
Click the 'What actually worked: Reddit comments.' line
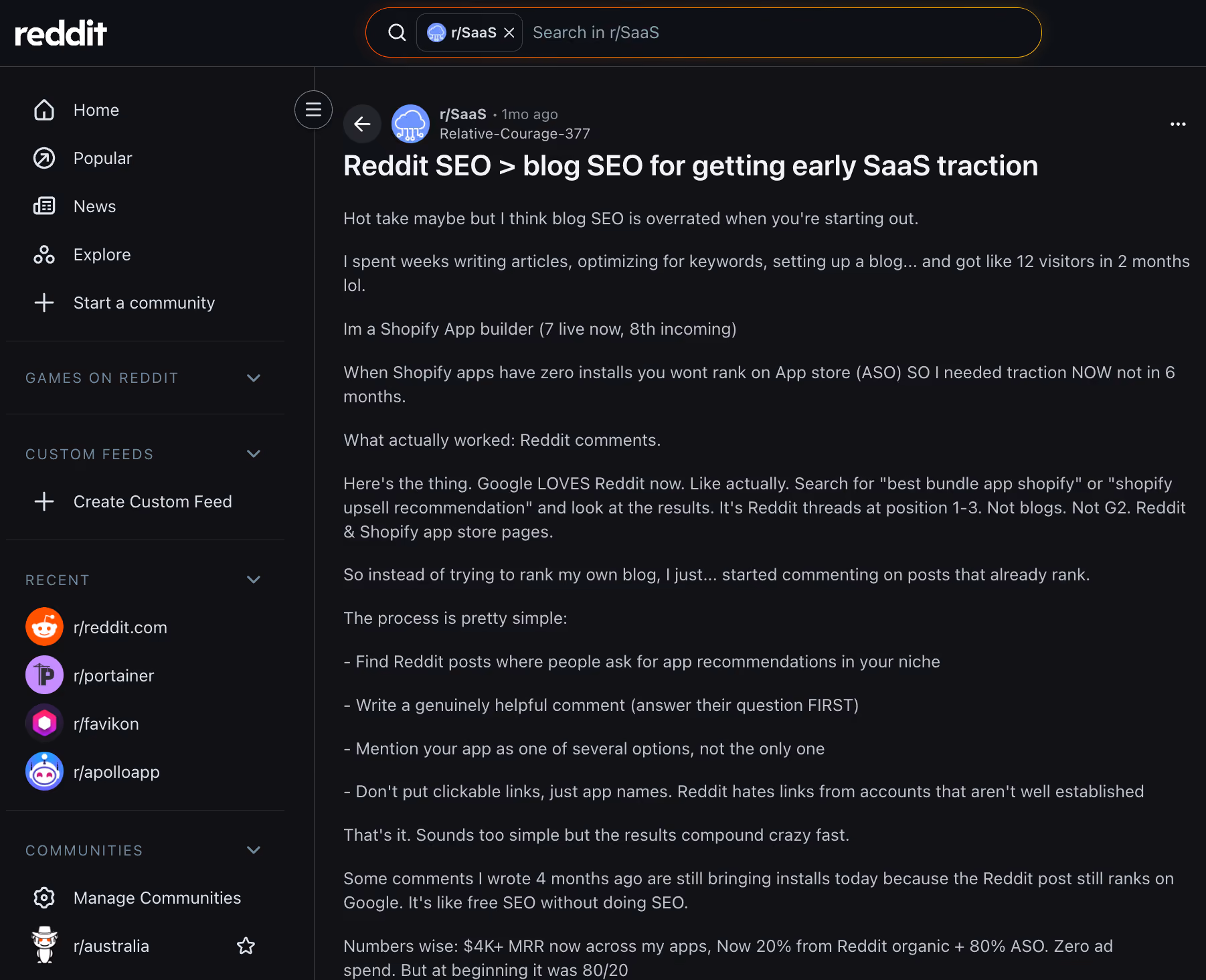tap(502, 440)
